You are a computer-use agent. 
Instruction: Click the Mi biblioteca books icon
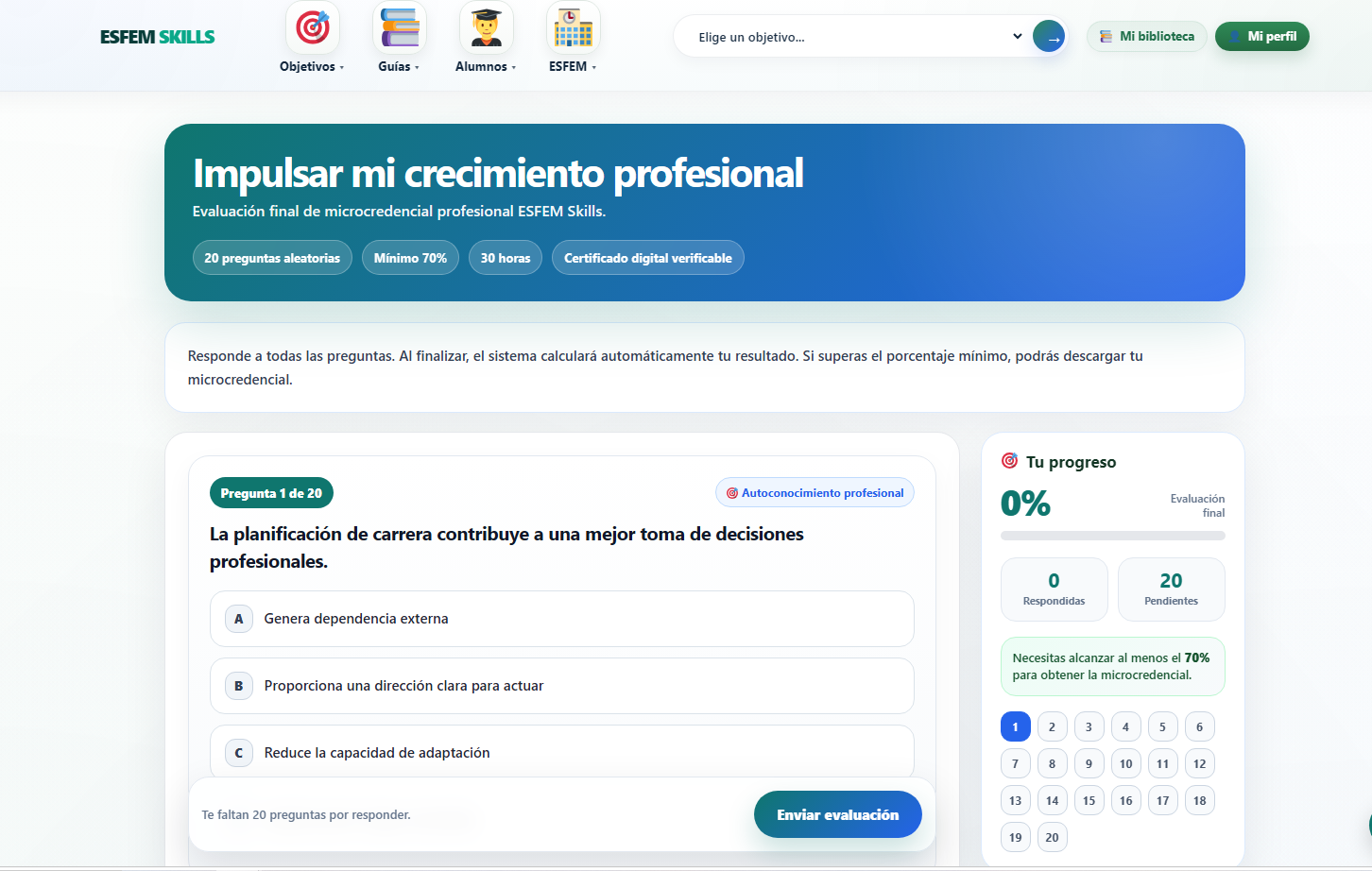pos(1106,37)
